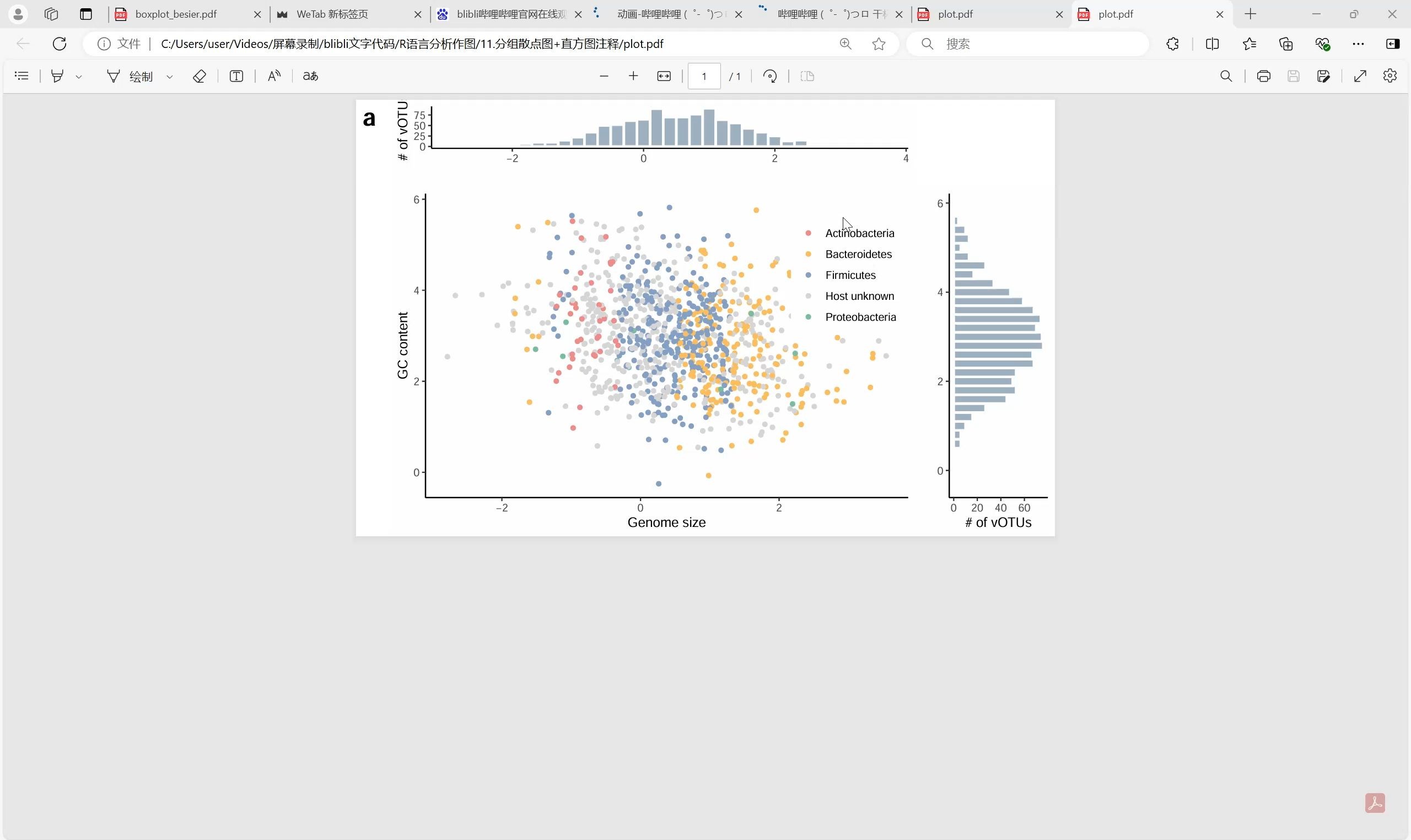Click the address bar zoom magnifier
This screenshot has width=1411, height=840.
click(845, 44)
